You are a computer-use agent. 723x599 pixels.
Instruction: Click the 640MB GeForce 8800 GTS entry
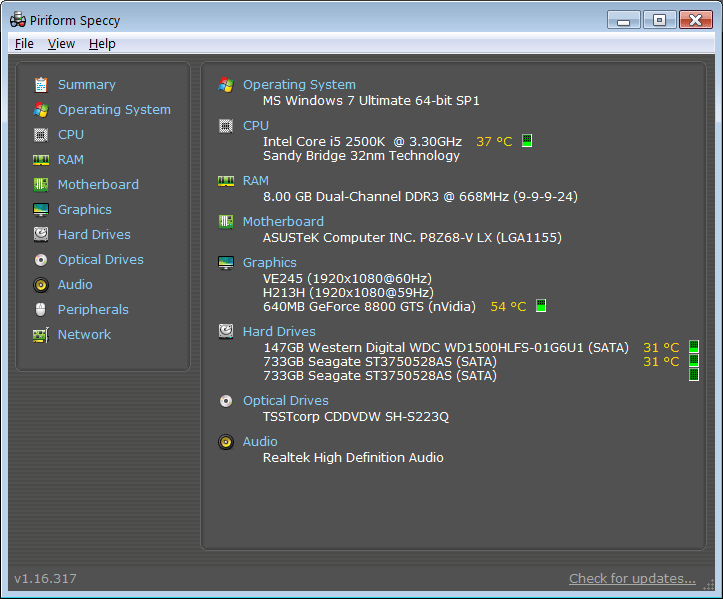tap(369, 307)
